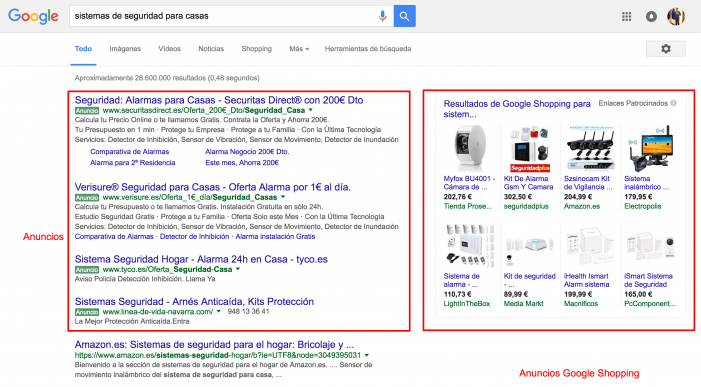
Task: Click the LightInTheBox alarm system product image
Action: tap(470, 246)
